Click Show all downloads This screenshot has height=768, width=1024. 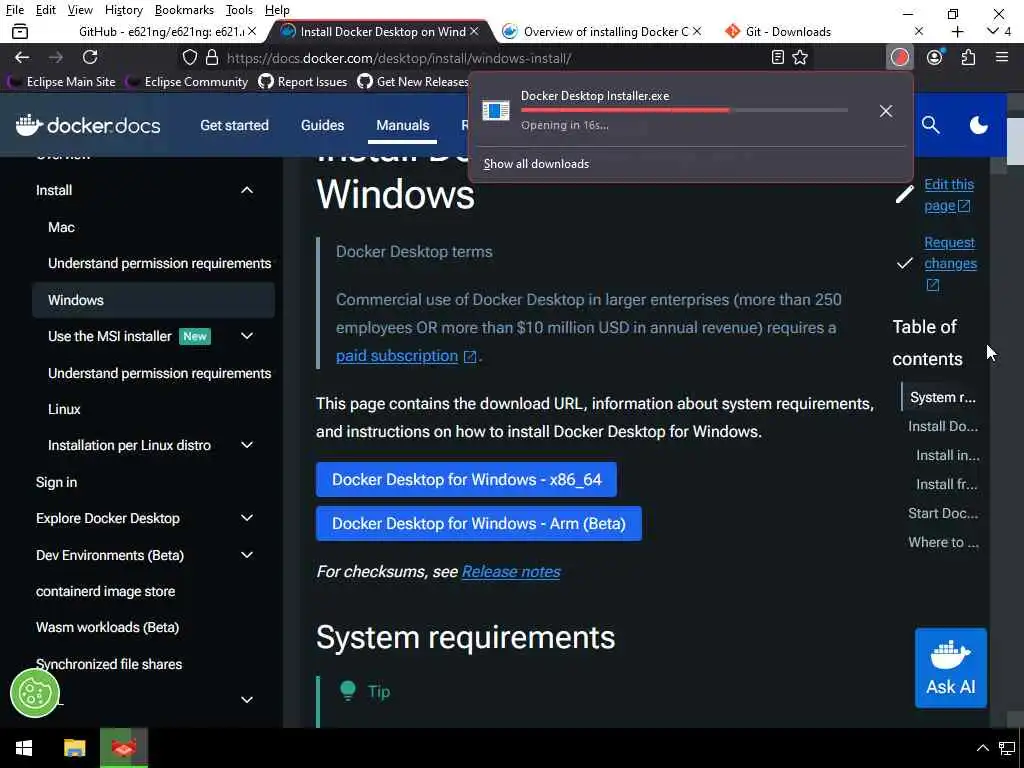536,164
